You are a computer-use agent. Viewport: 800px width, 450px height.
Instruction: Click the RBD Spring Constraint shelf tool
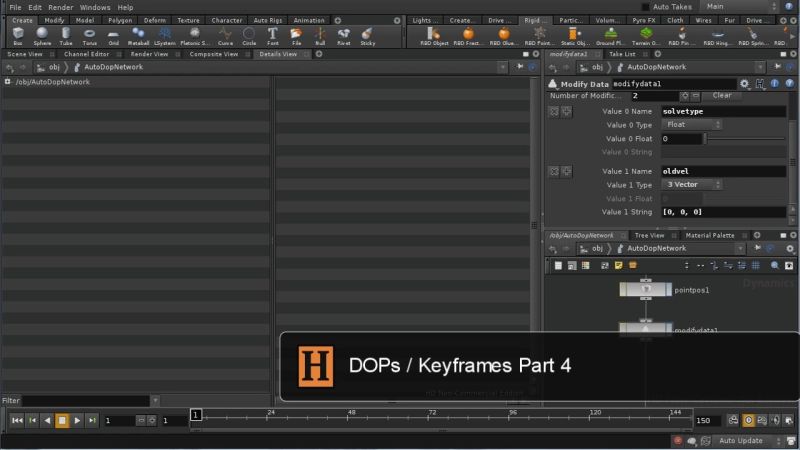click(753, 36)
